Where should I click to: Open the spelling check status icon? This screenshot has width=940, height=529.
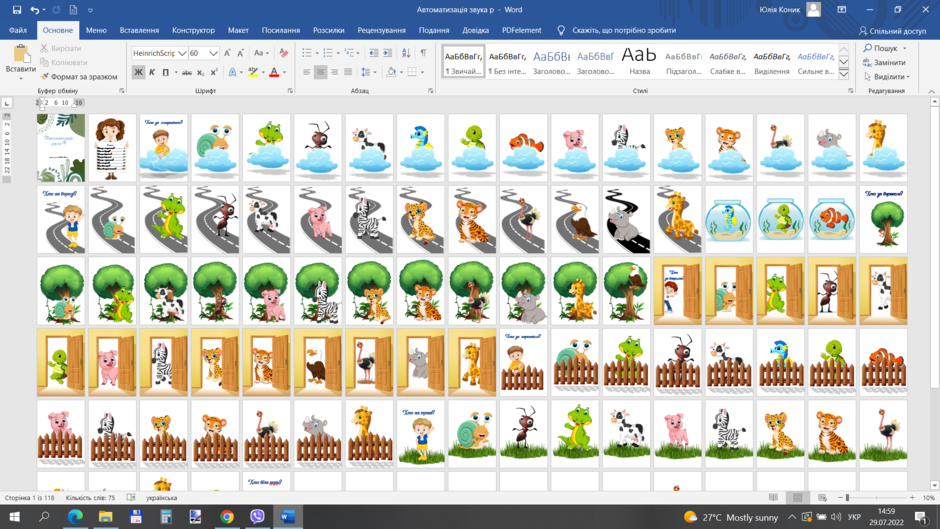[x=131, y=497]
